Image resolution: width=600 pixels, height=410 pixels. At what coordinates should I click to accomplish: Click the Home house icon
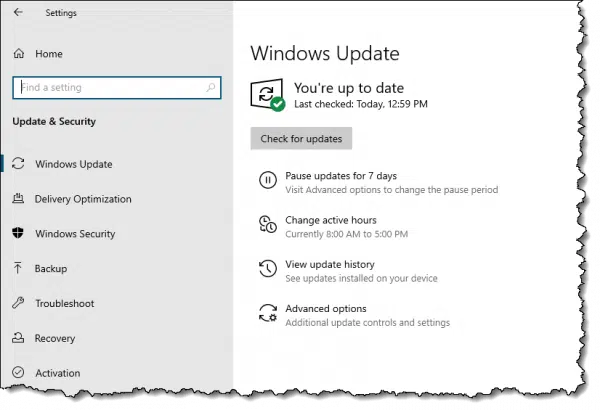[19, 54]
